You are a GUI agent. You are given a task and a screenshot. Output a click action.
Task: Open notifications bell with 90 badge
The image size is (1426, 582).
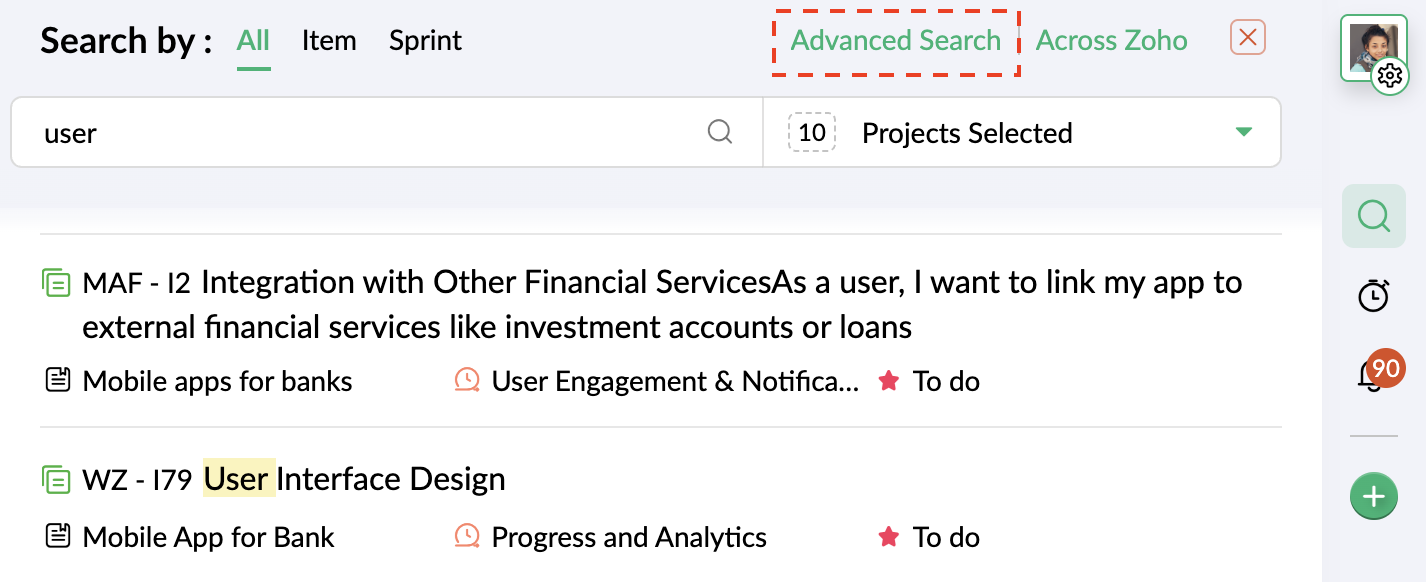[x=1374, y=375]
